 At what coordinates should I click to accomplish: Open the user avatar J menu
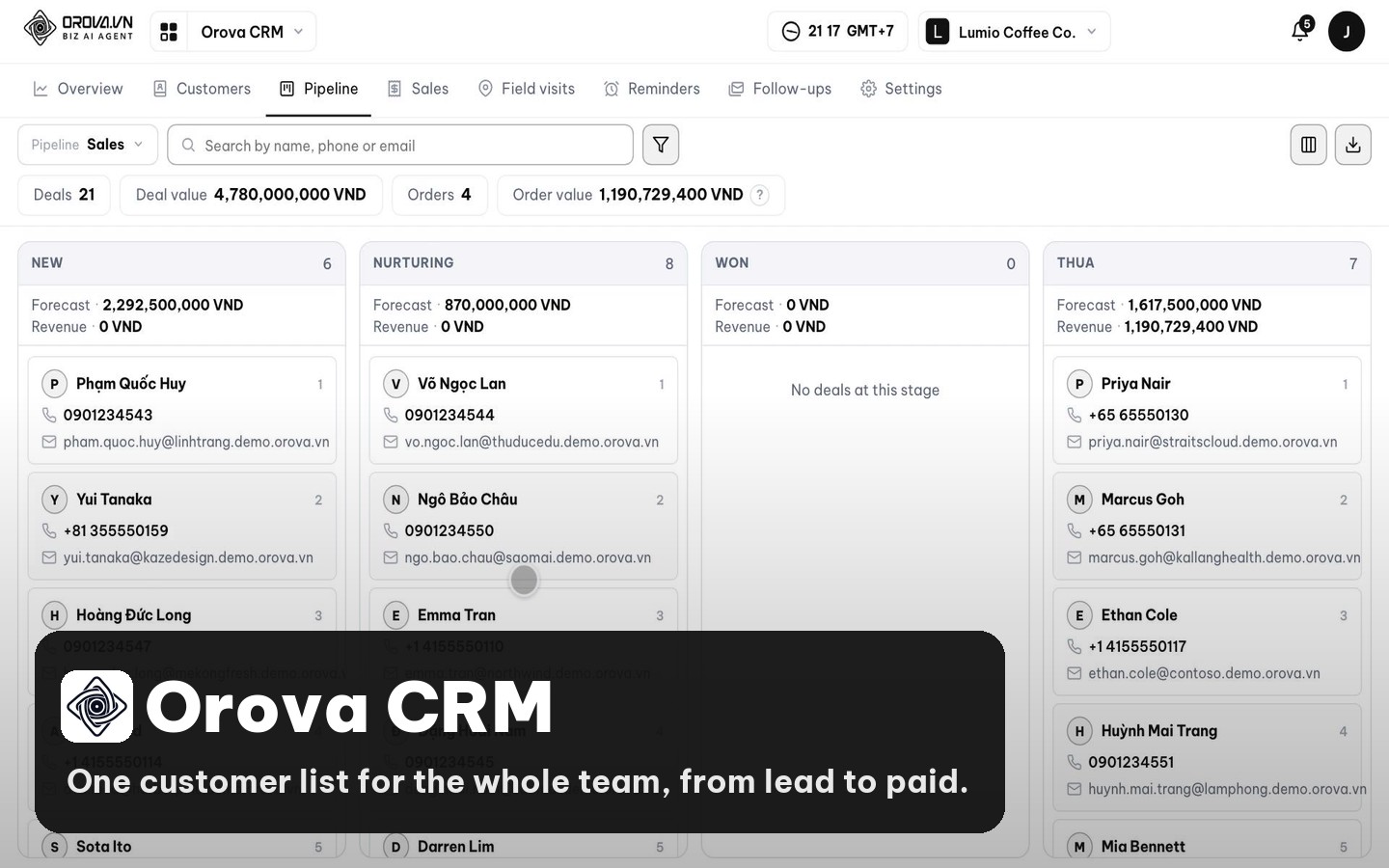coord(1346,32)
